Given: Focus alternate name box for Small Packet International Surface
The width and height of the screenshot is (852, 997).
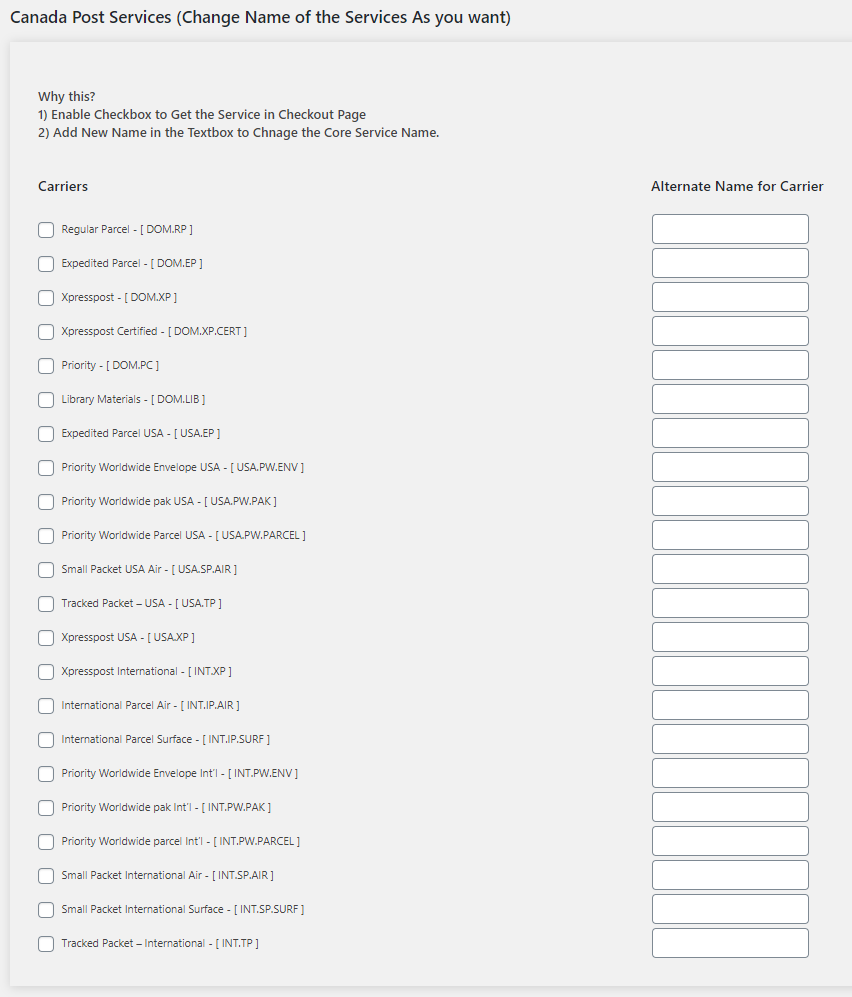Looking at the screenshot, I should pyautogui.click(x=730, y=909).
